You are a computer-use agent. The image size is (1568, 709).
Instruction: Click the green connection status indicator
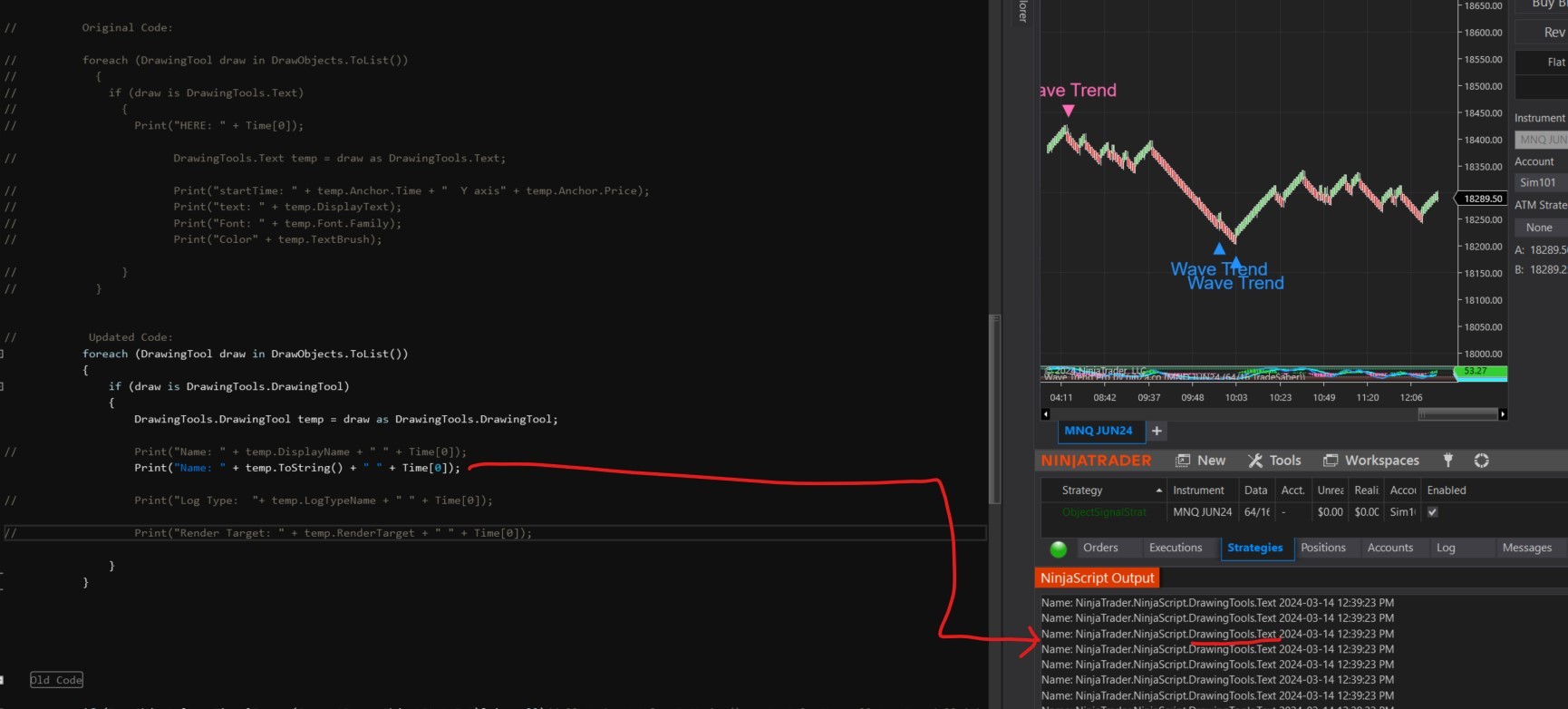[1058, 549]
